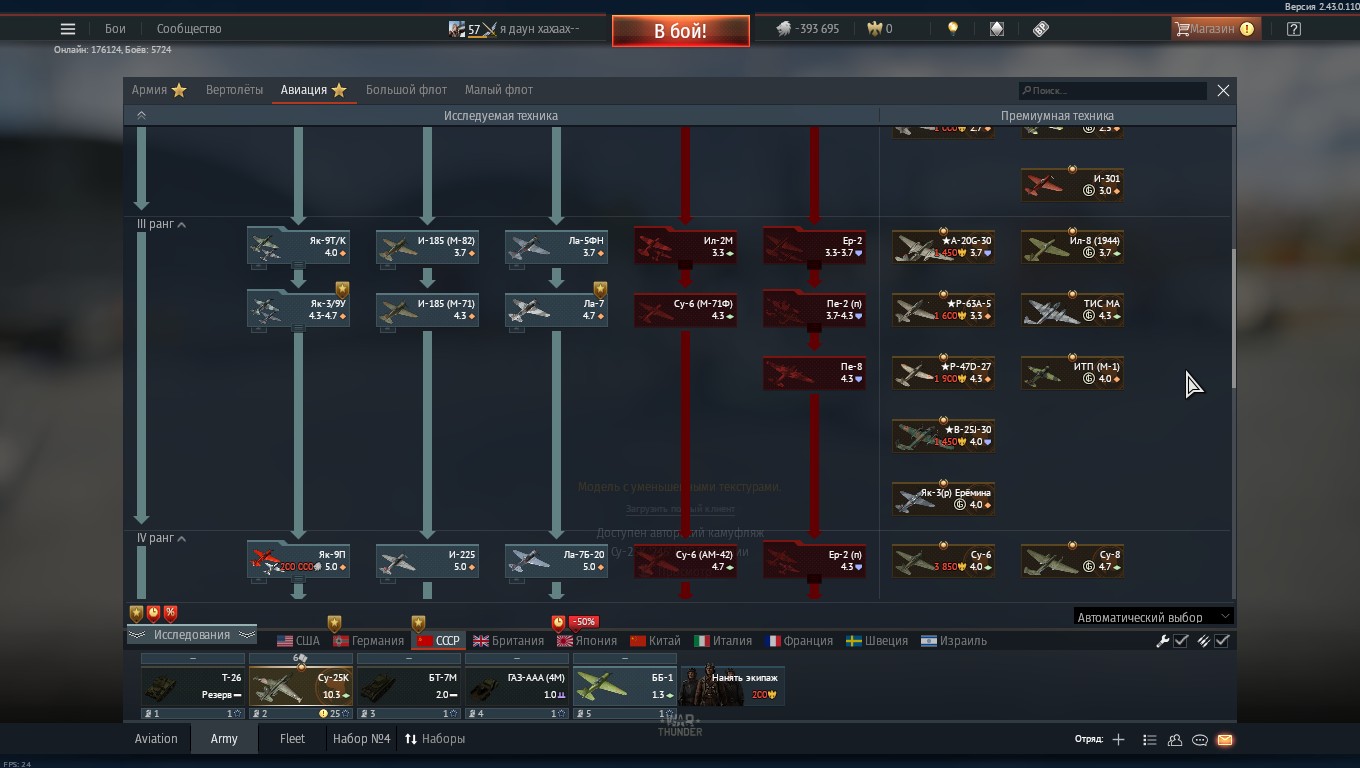The height and width of the screenshot is (768, 1360).
Task: Open the chat bubble icon
Action: pyautogui.click(x=1200, y=740)
